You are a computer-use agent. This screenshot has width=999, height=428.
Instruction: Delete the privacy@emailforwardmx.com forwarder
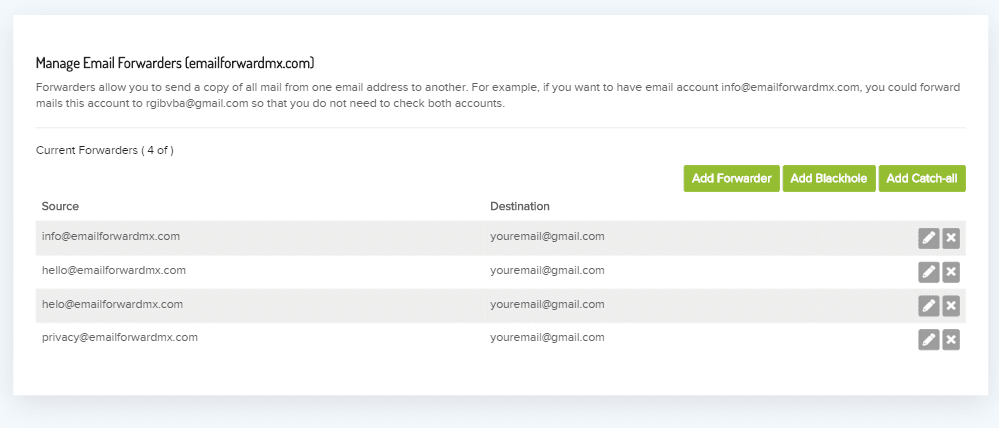[951, 340]
